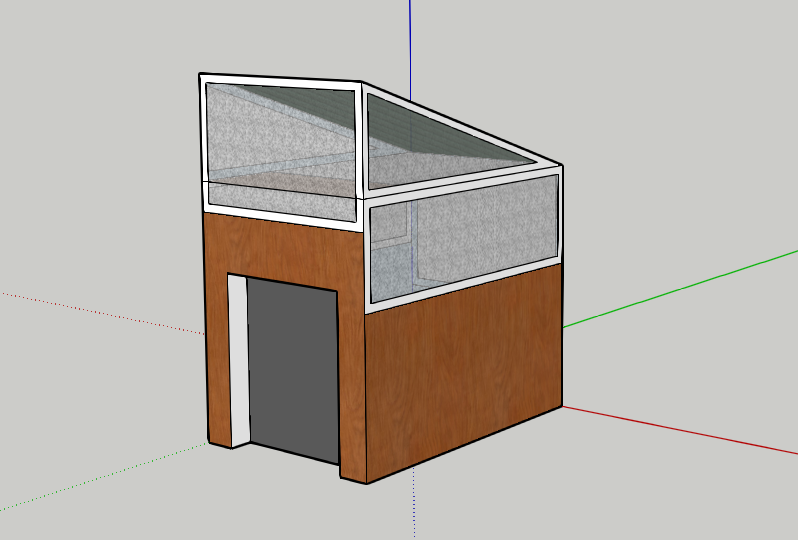798x540 pixels.
Task: Click the solid blue axis above the model
Action: coord(410,49)
